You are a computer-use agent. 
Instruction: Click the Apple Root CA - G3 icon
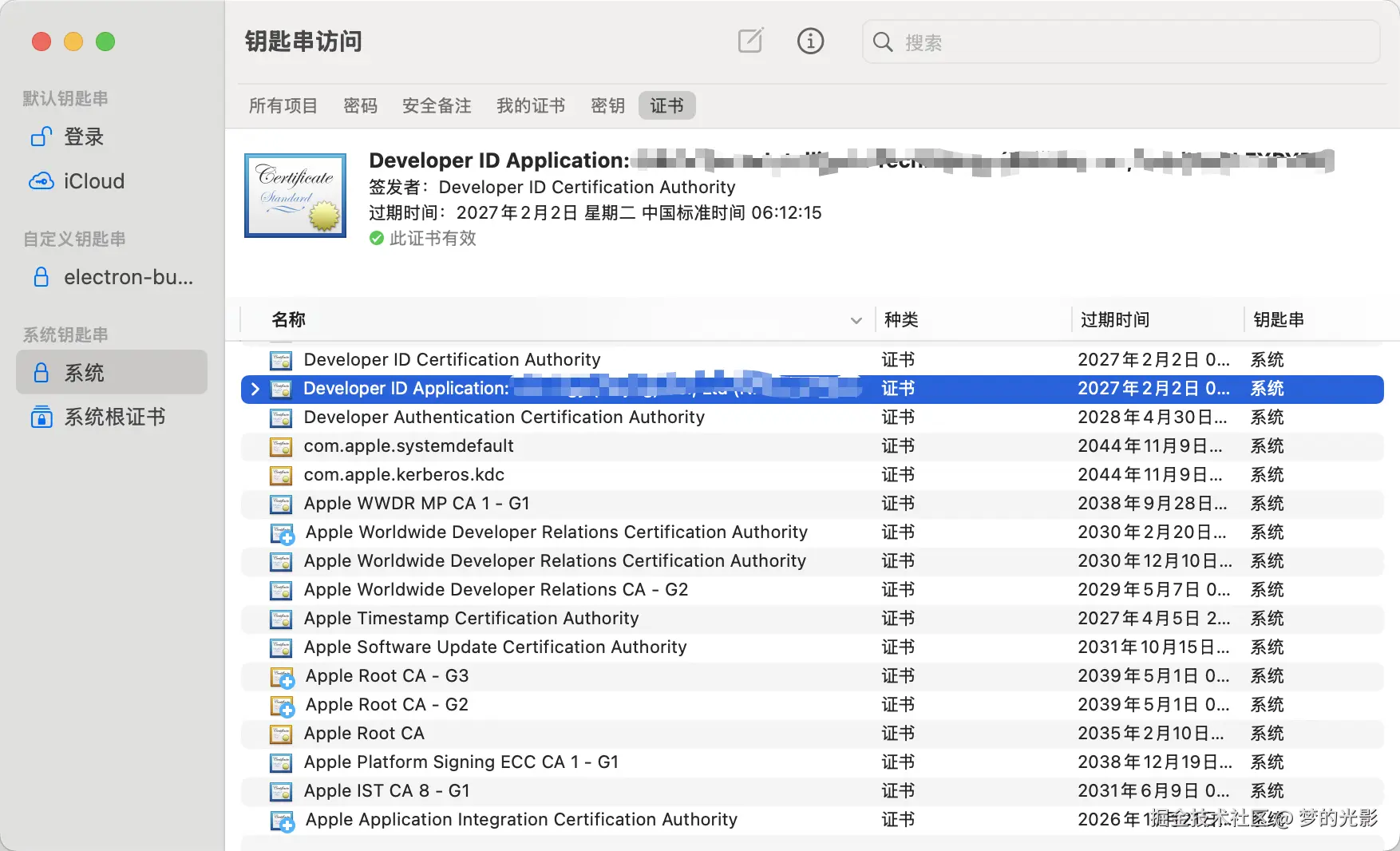pyautogui.click(x=283, y=677)
